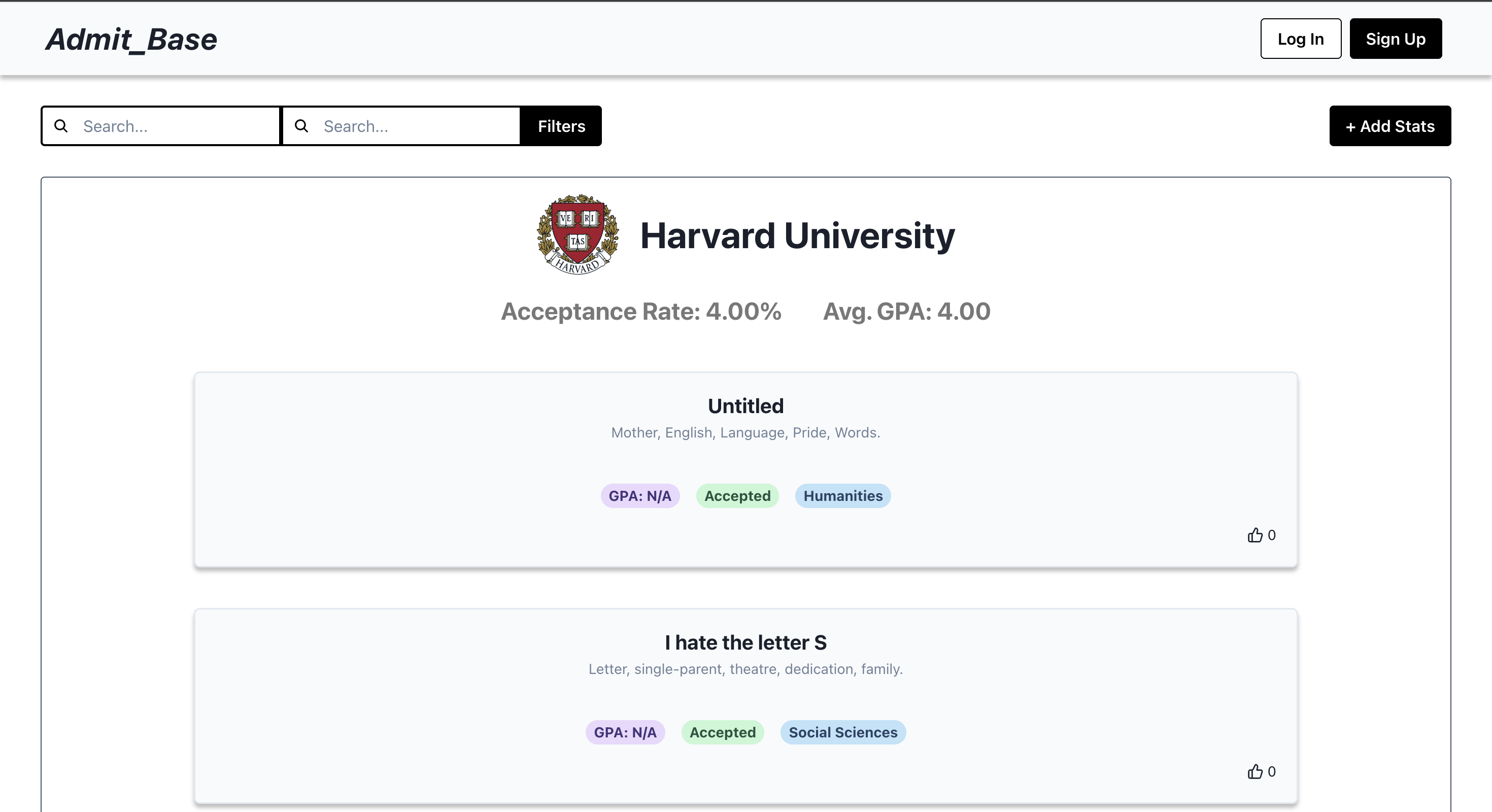1492x812 pixels.
Task: Open the Filters options
Action: coord(561,126)
